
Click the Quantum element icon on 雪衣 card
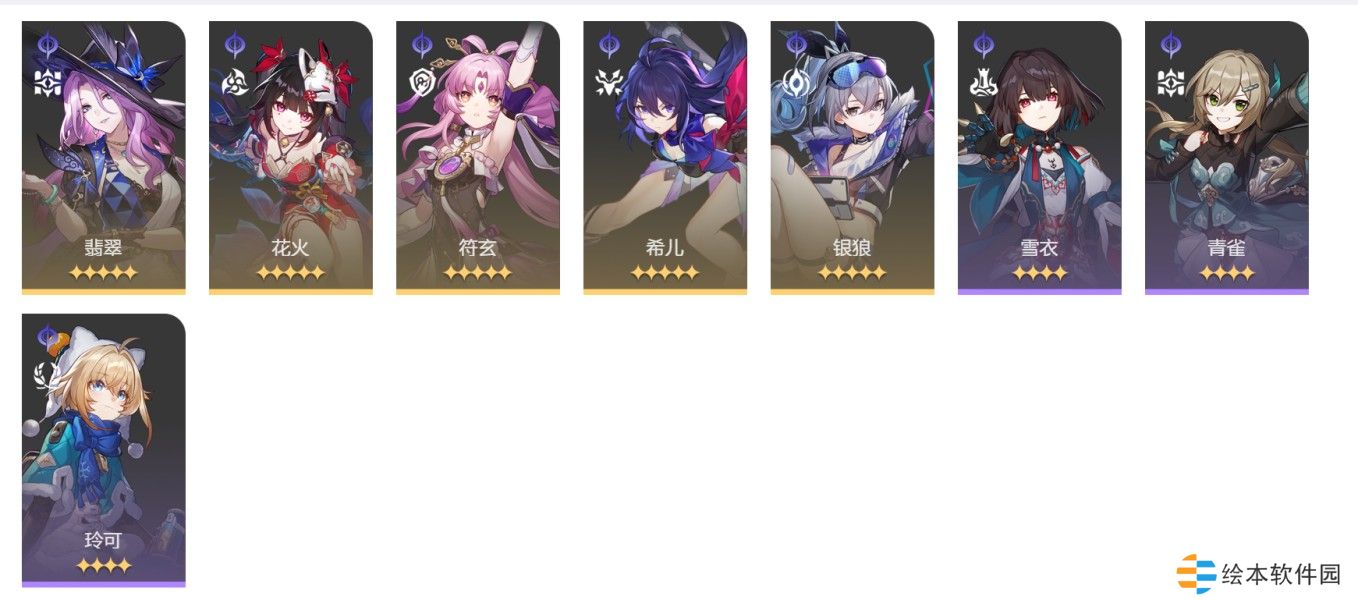point(983,44)
